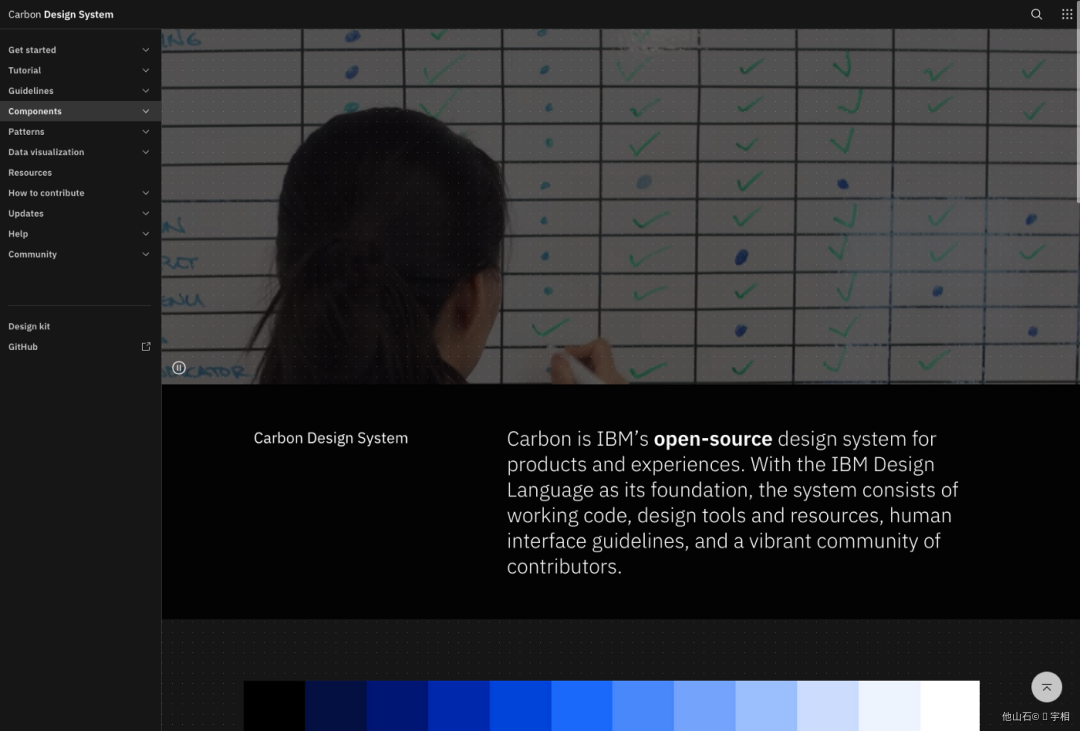Click the white color swatch

pyautogui.click(x=950, y=706)
